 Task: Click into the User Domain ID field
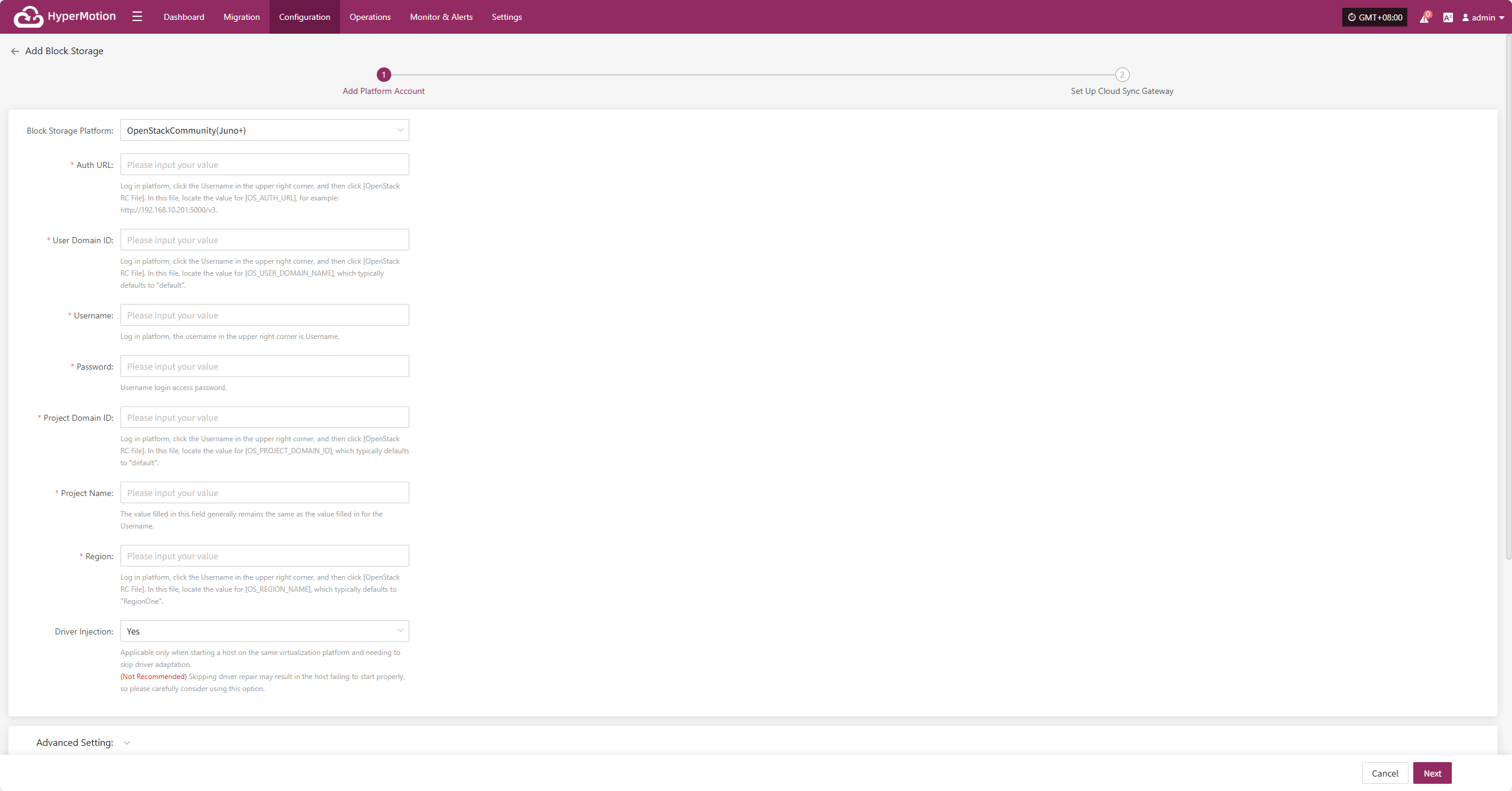pyautogui.click(x=265, y=240)
